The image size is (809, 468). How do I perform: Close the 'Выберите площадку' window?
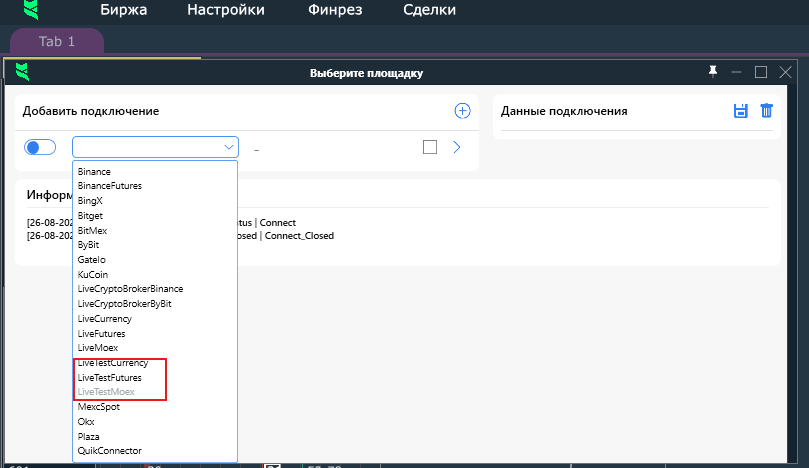click(785, 72)
